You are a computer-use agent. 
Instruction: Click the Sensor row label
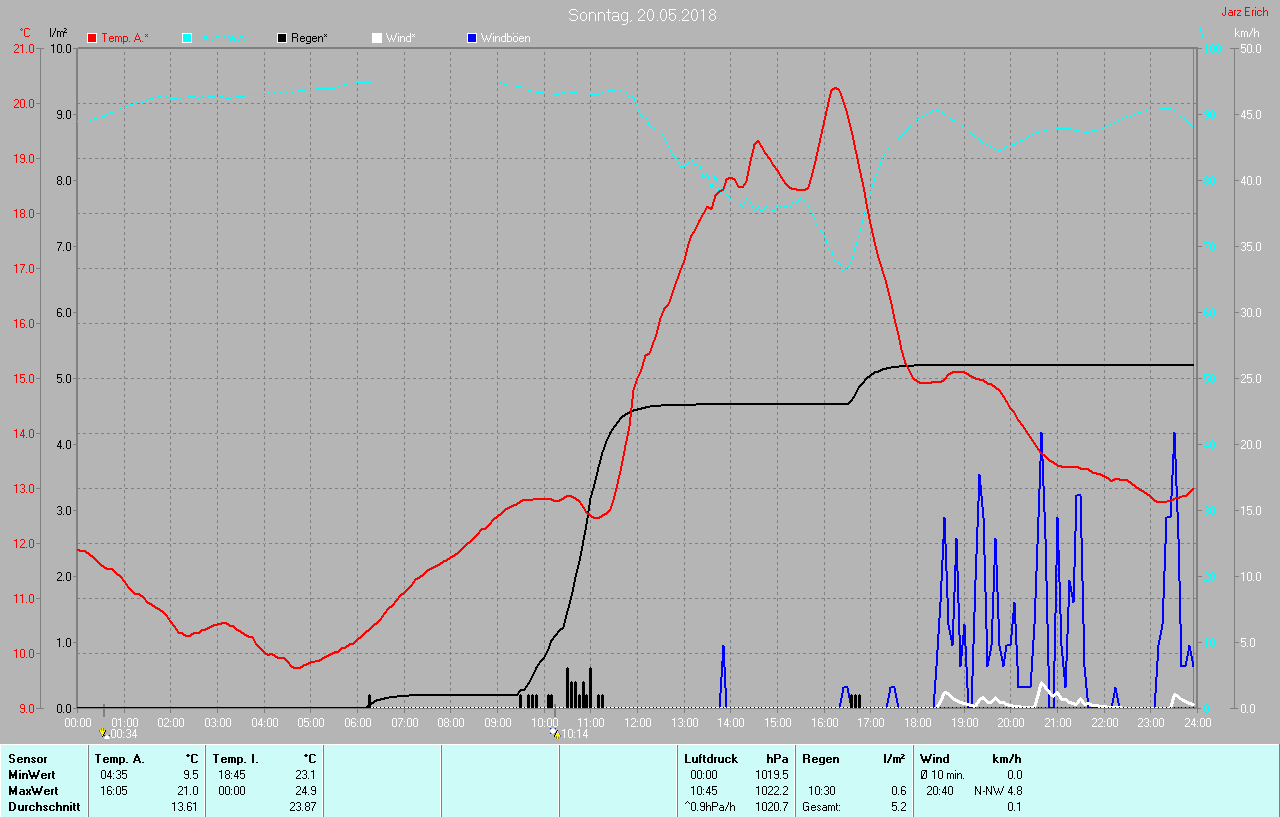pos(27,759)
